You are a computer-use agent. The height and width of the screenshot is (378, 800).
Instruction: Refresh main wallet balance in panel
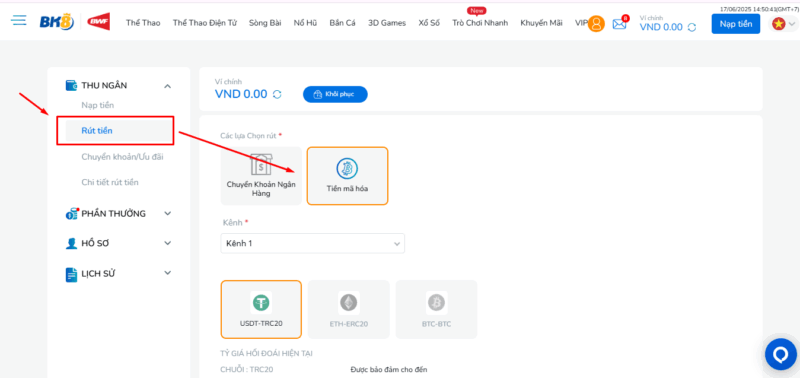coord(277,94)
